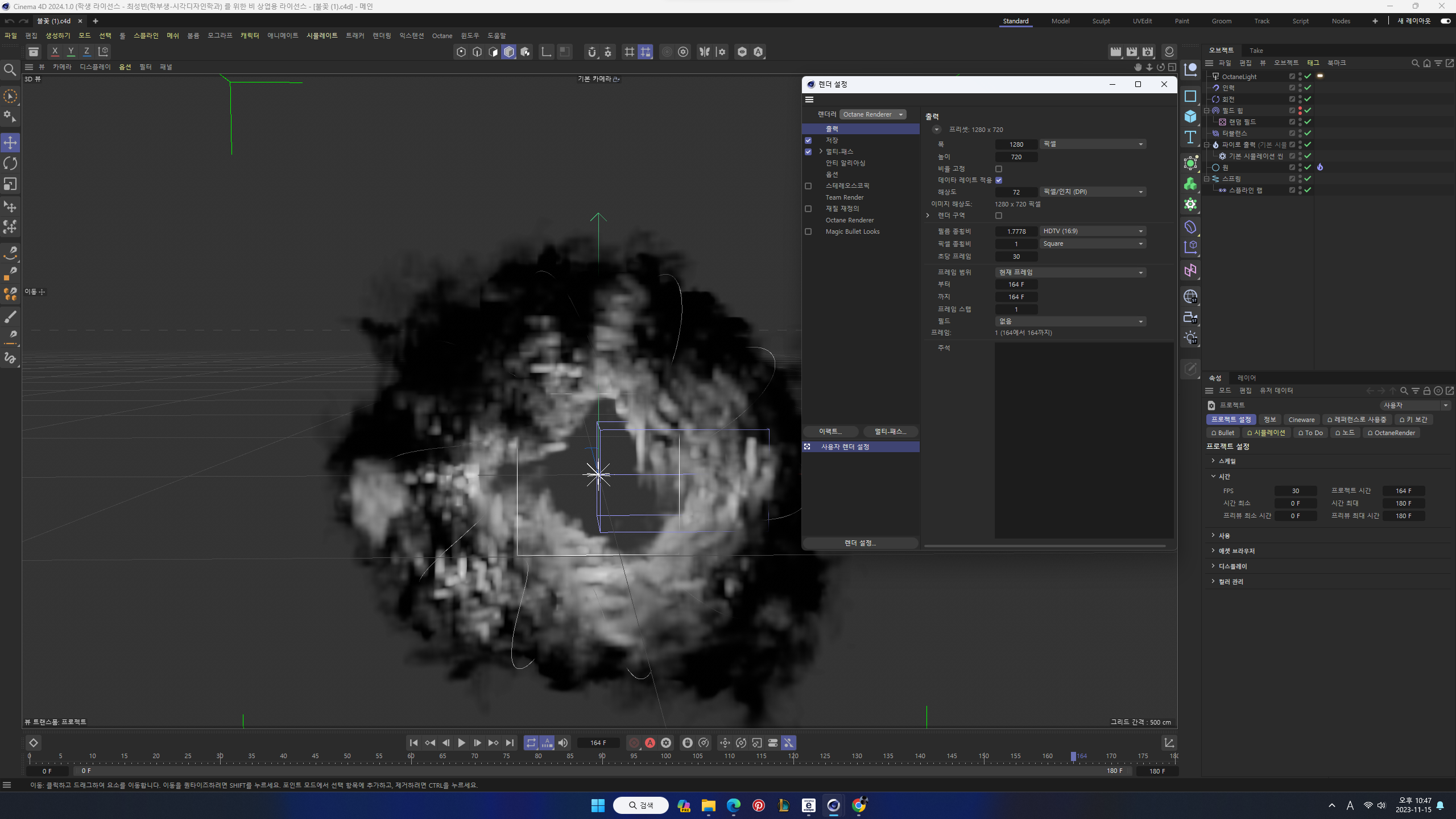This screenshot has width=1456, height=819.
Task: Click the render to picture viewer clapboard icon
Action: 1132,52
